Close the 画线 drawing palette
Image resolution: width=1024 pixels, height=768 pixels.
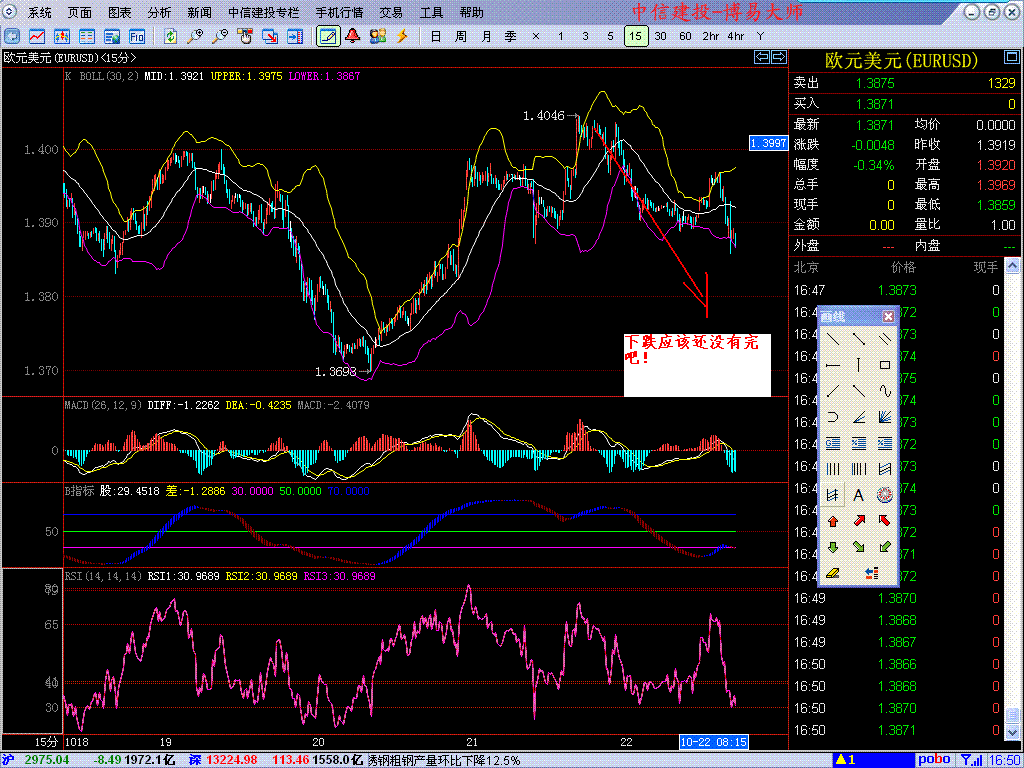click(x=888, y=316)
